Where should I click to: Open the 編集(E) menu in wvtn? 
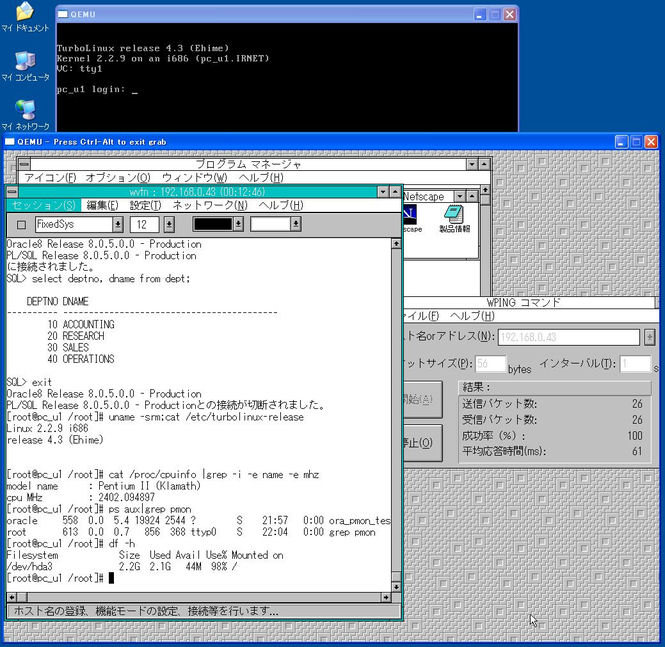(102, 206)
